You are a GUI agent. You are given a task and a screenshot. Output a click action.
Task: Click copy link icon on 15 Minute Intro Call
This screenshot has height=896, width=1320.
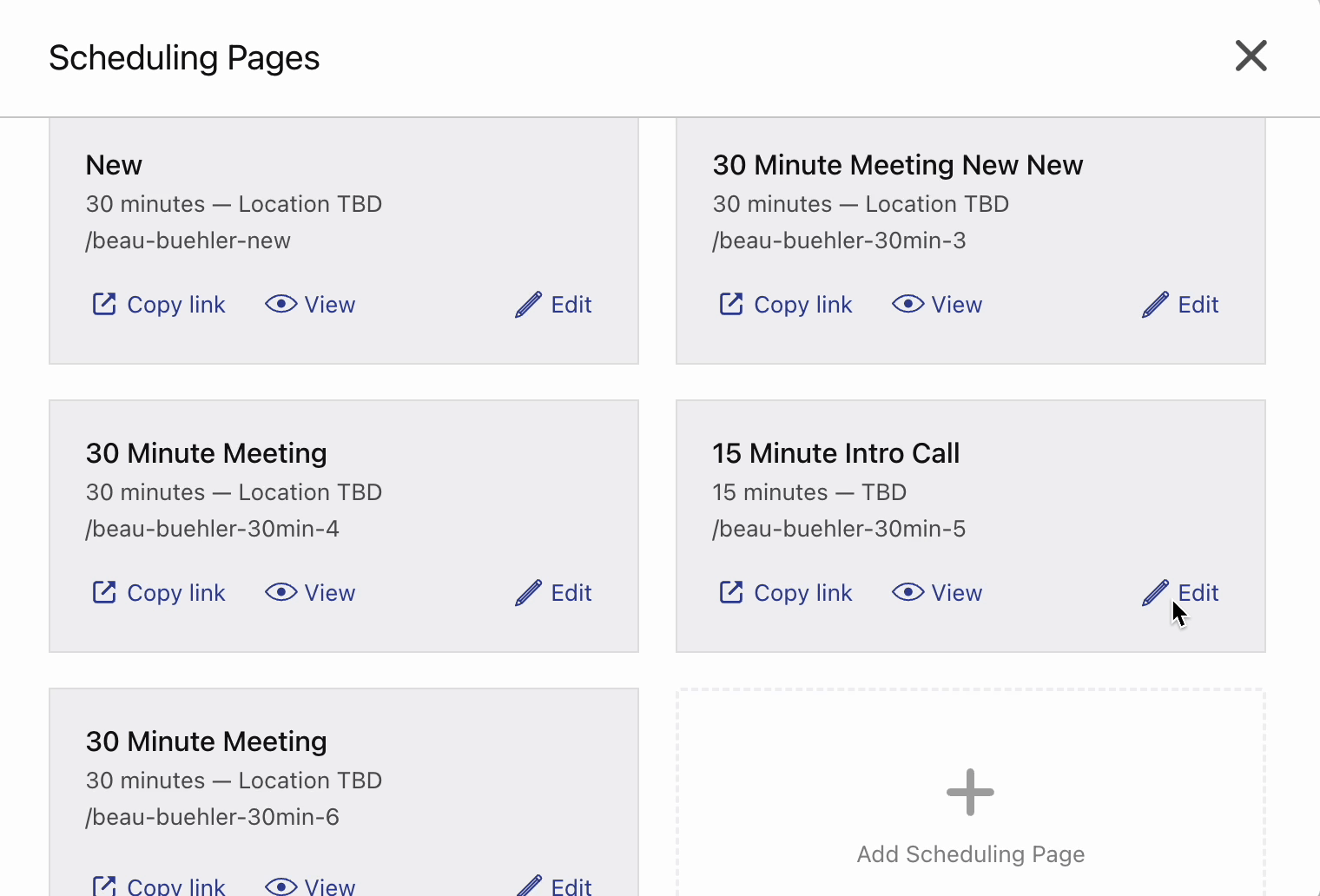(731, 592)
